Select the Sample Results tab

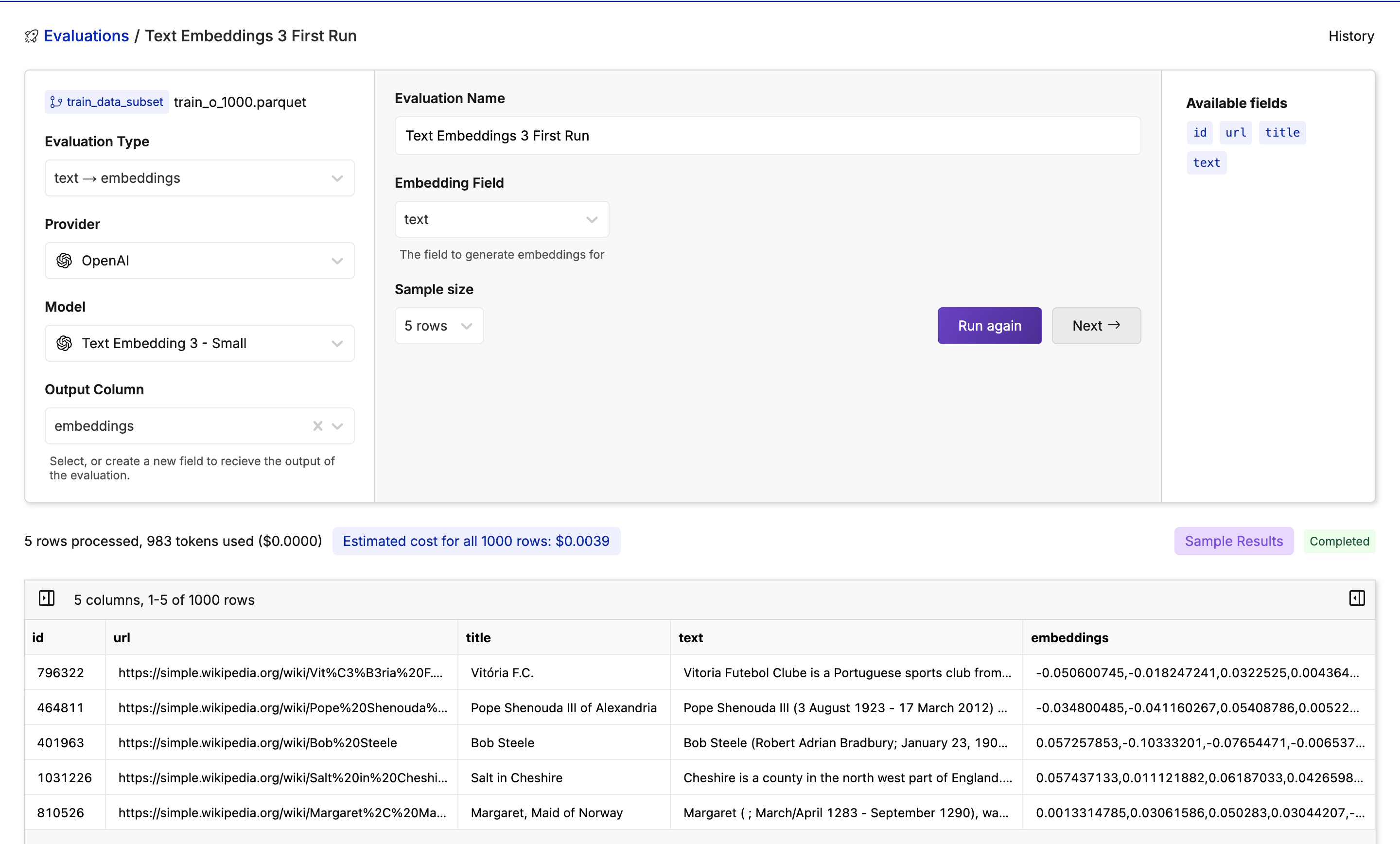[1234, 541]
